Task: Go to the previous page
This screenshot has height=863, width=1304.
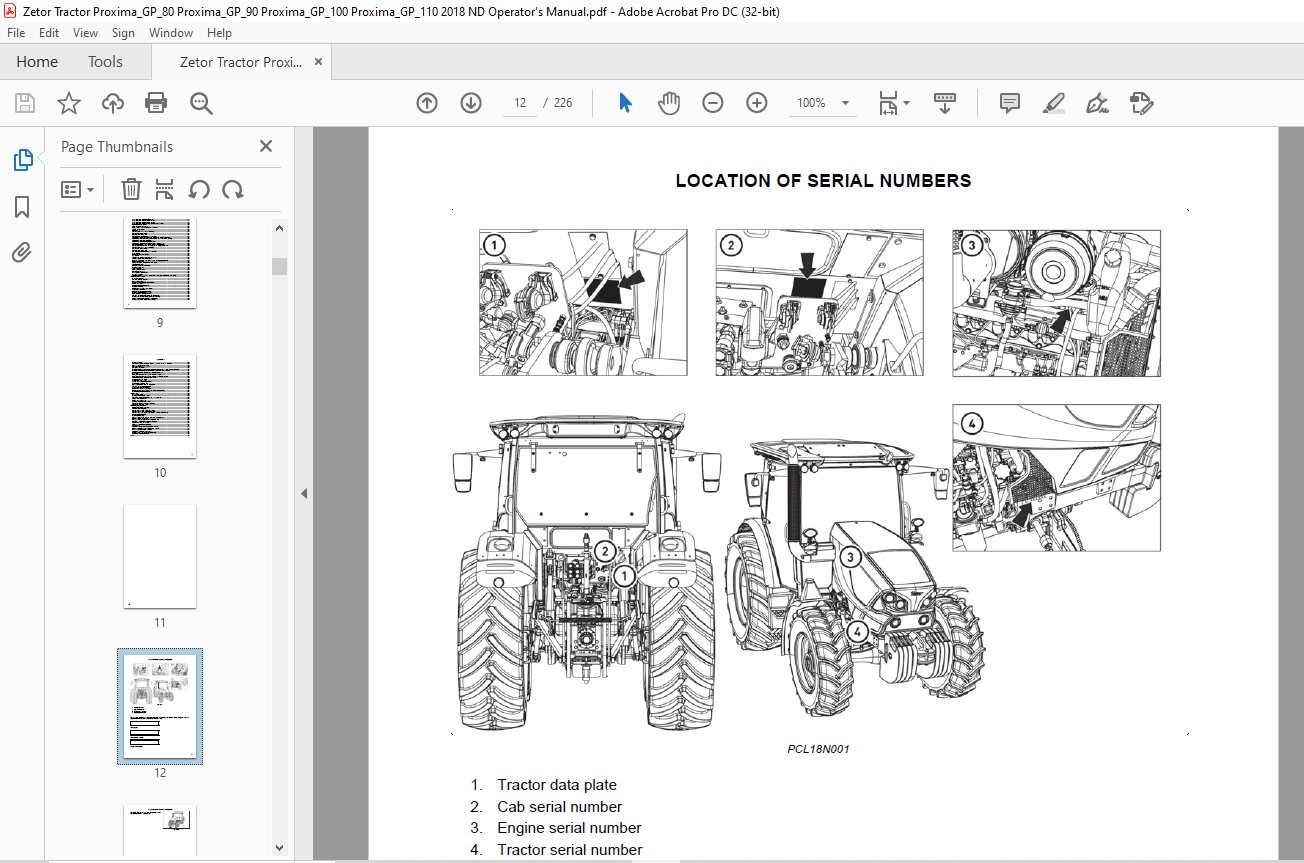Action: point(427,103)
